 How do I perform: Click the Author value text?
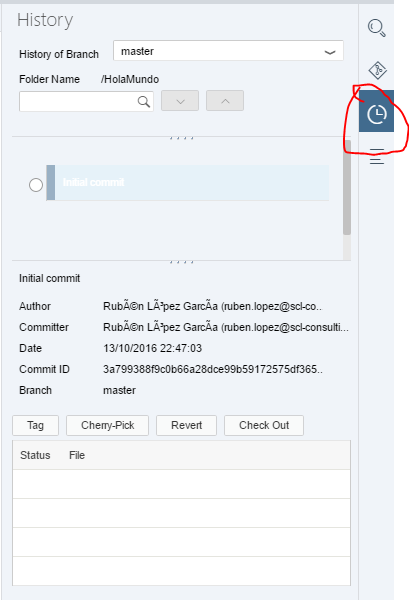point(213,307)
